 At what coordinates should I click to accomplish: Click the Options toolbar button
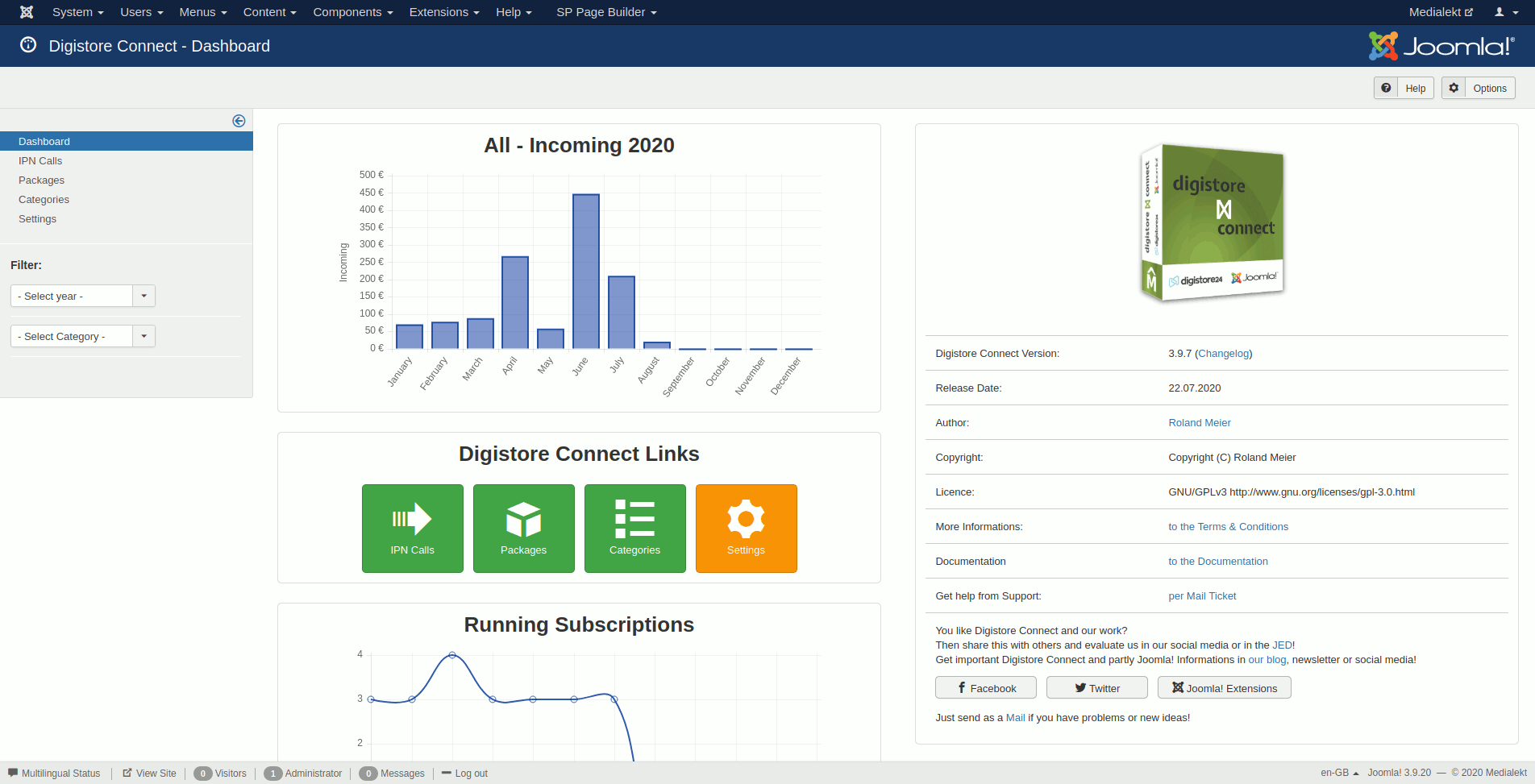click(x=1479, y=88)
